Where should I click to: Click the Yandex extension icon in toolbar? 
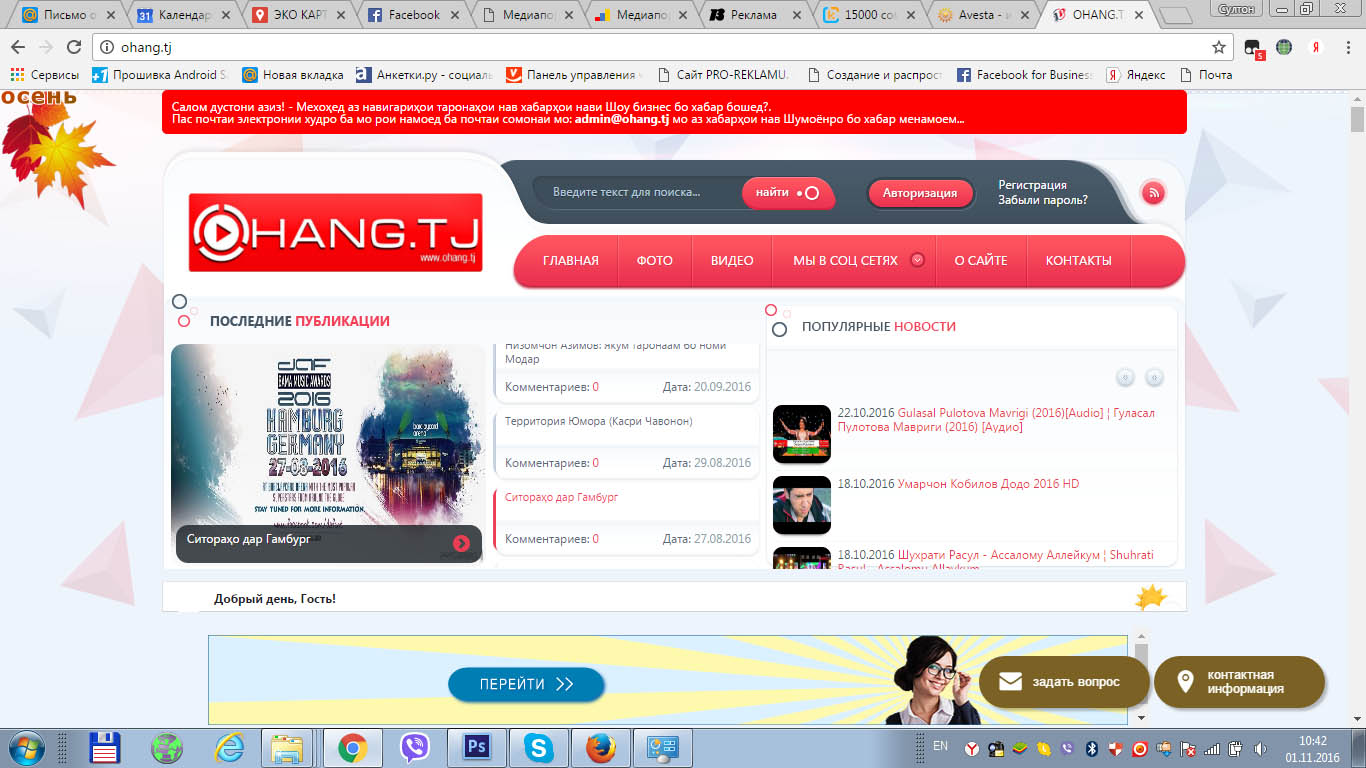(x=1317, y=47)
